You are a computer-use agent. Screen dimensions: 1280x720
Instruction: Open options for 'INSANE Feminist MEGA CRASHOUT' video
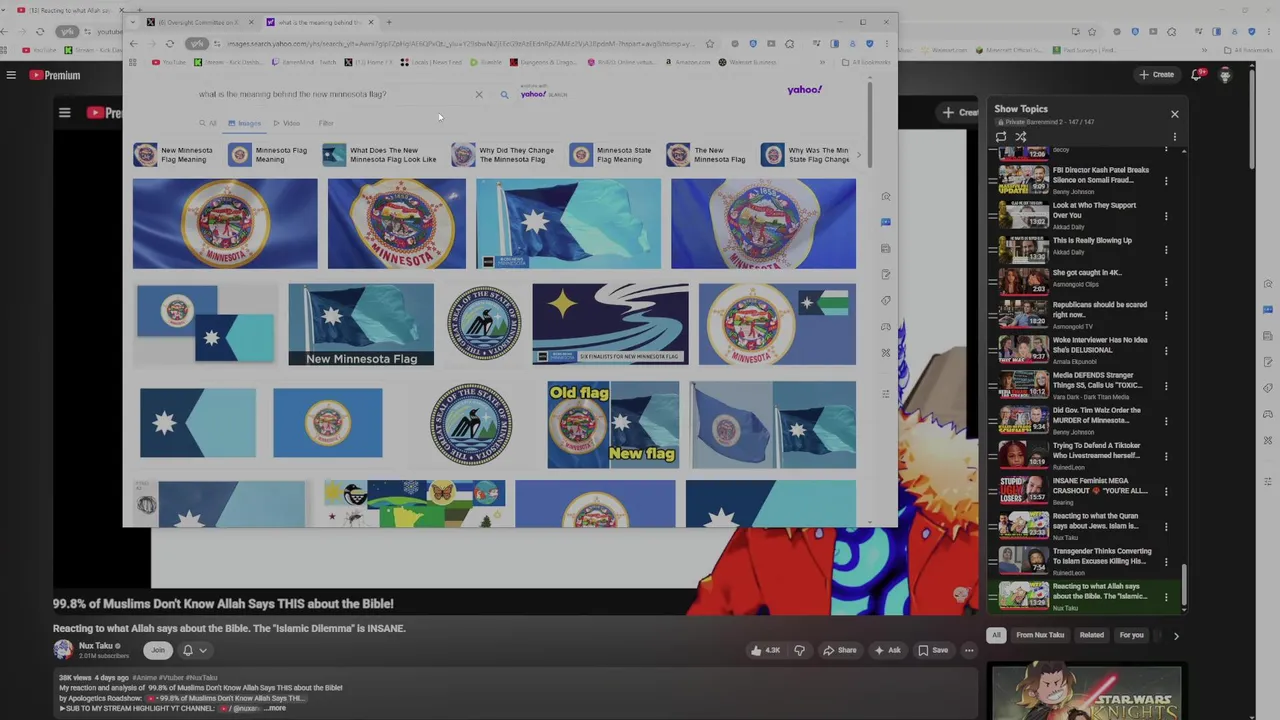click(x=1166, y=491)
